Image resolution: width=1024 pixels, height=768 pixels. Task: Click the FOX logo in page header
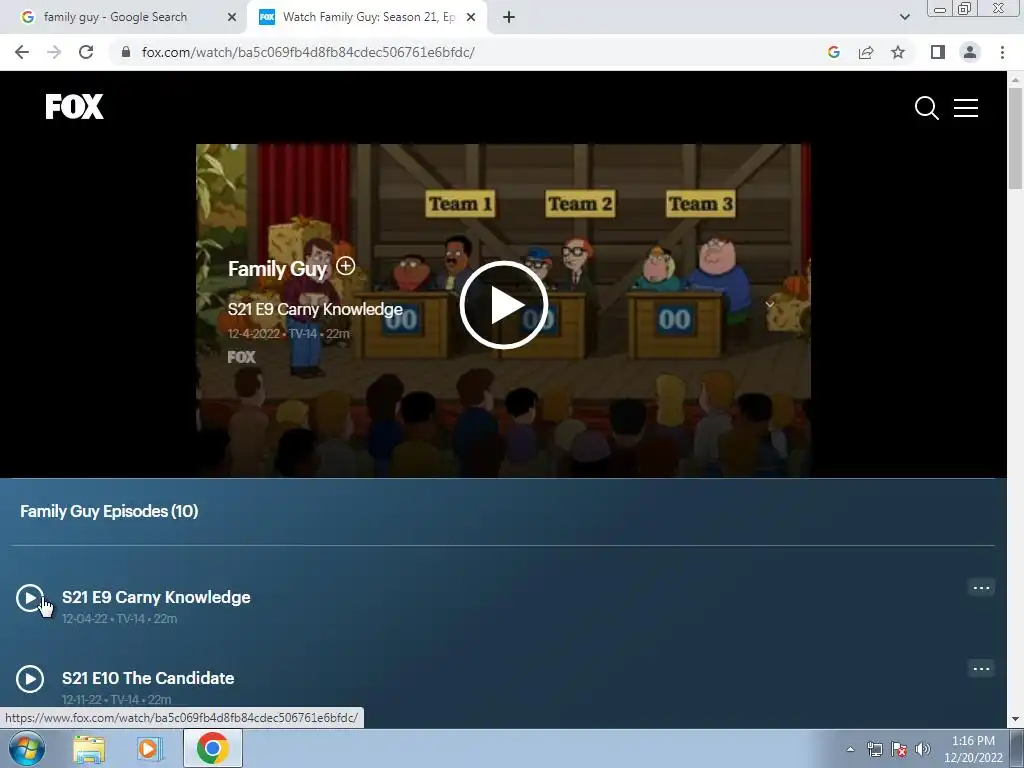(74, 106)
